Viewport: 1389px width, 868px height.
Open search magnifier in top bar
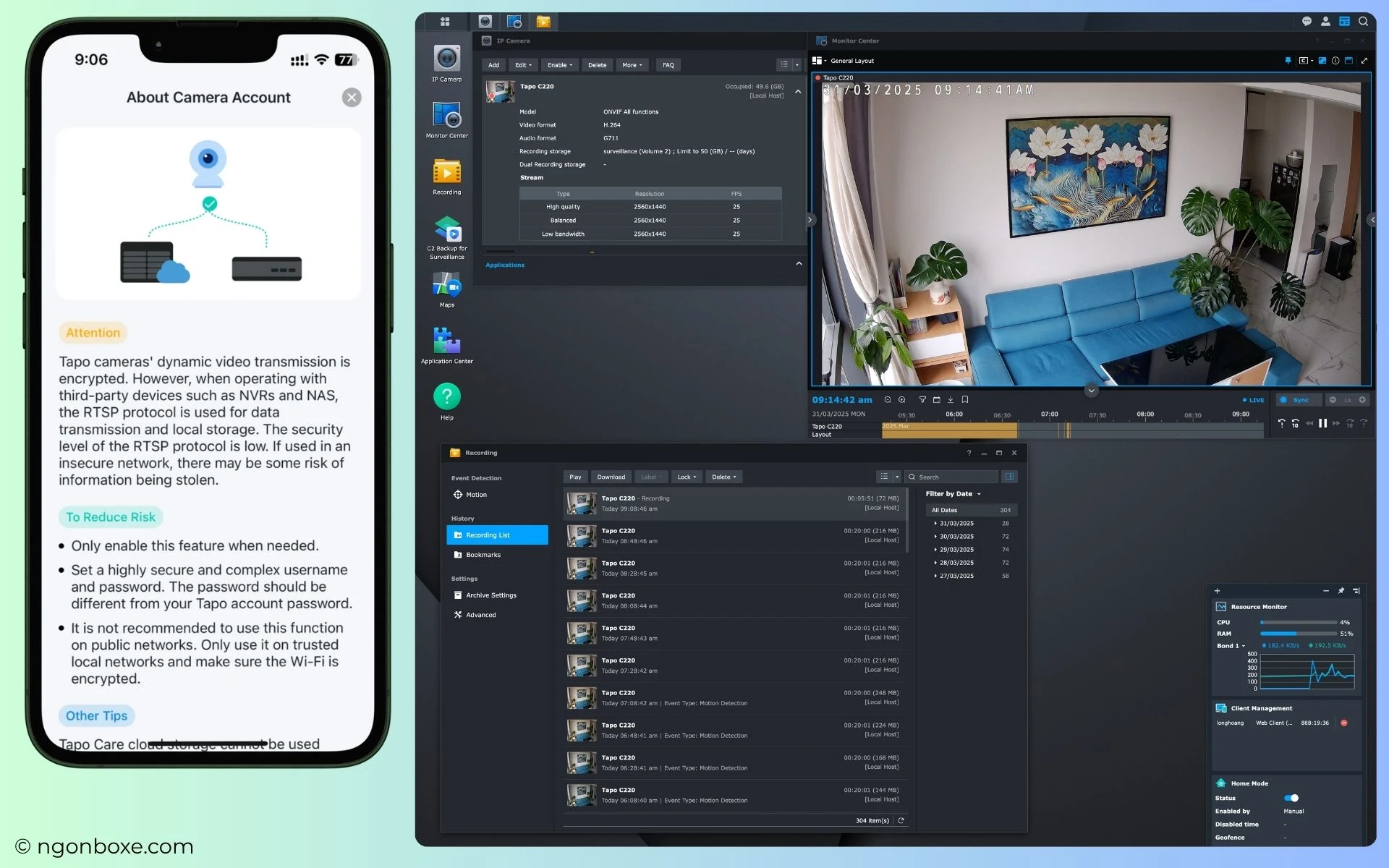(1363, 21)
